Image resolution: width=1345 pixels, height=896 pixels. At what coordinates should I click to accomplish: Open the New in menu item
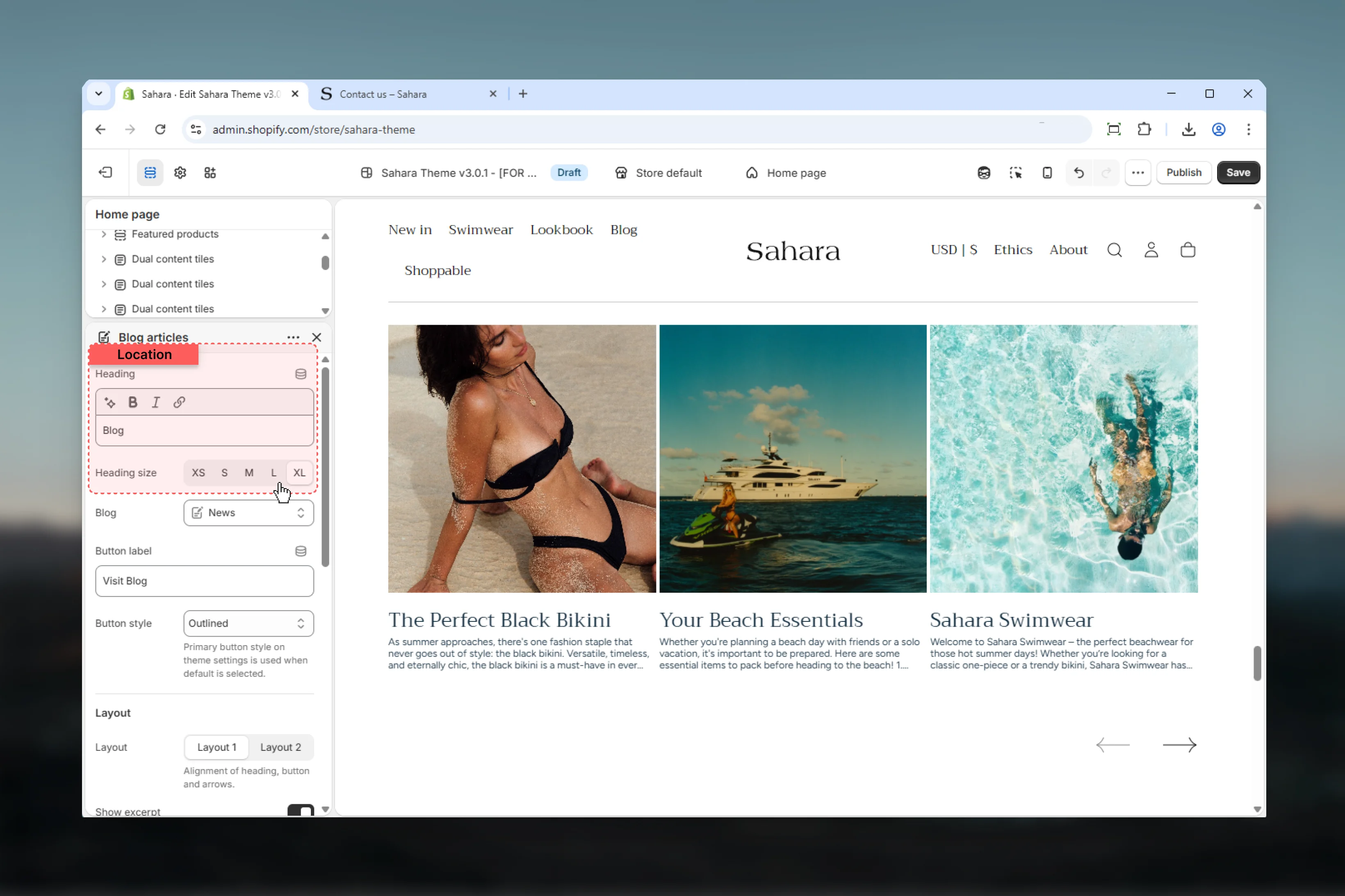(410, 230)
